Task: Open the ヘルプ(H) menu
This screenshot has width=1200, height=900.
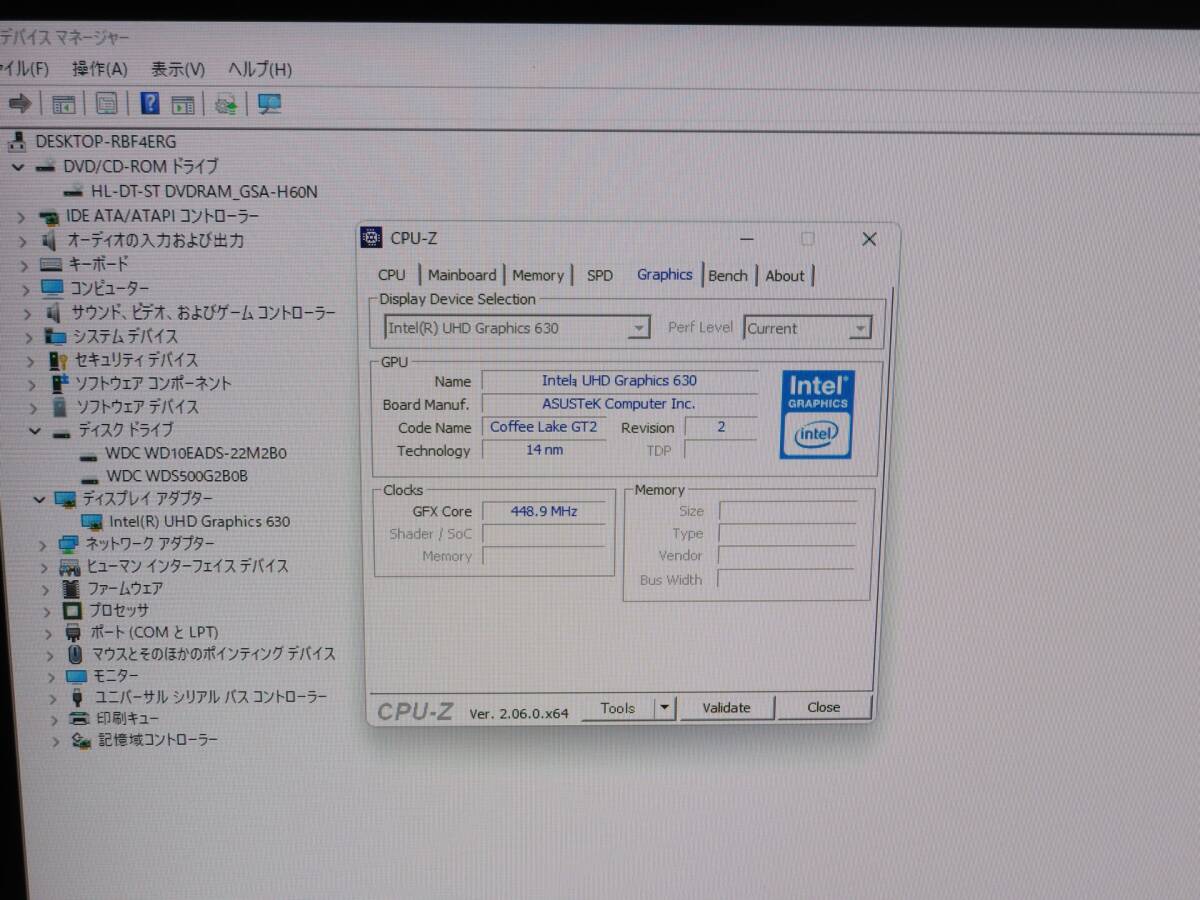Action: click(x=260, y=69)
